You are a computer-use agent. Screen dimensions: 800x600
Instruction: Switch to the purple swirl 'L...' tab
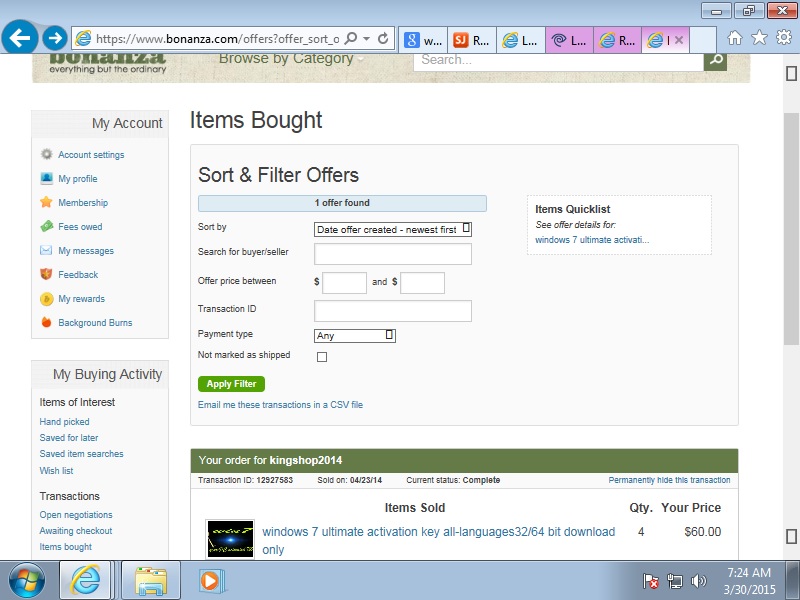(570, 40)
